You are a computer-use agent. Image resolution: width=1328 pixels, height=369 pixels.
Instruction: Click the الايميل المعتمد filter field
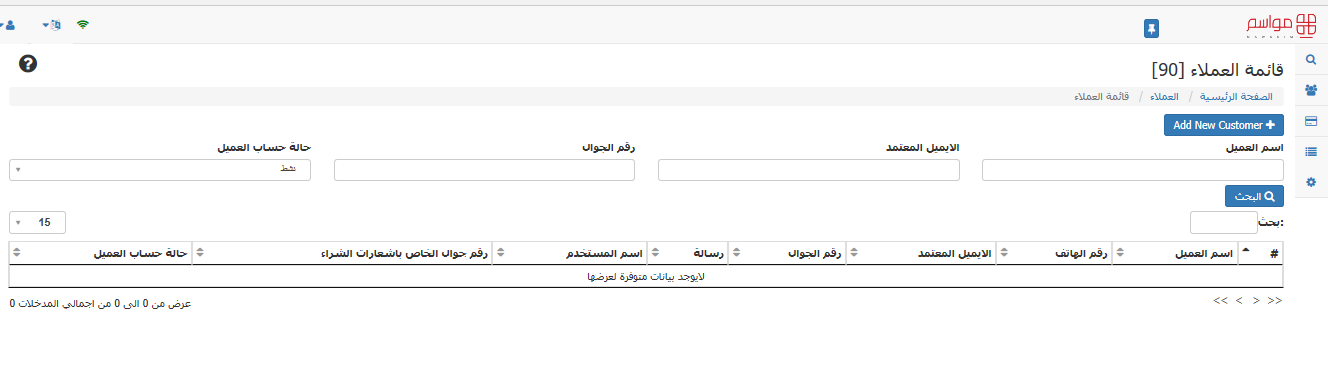(809, 170)
